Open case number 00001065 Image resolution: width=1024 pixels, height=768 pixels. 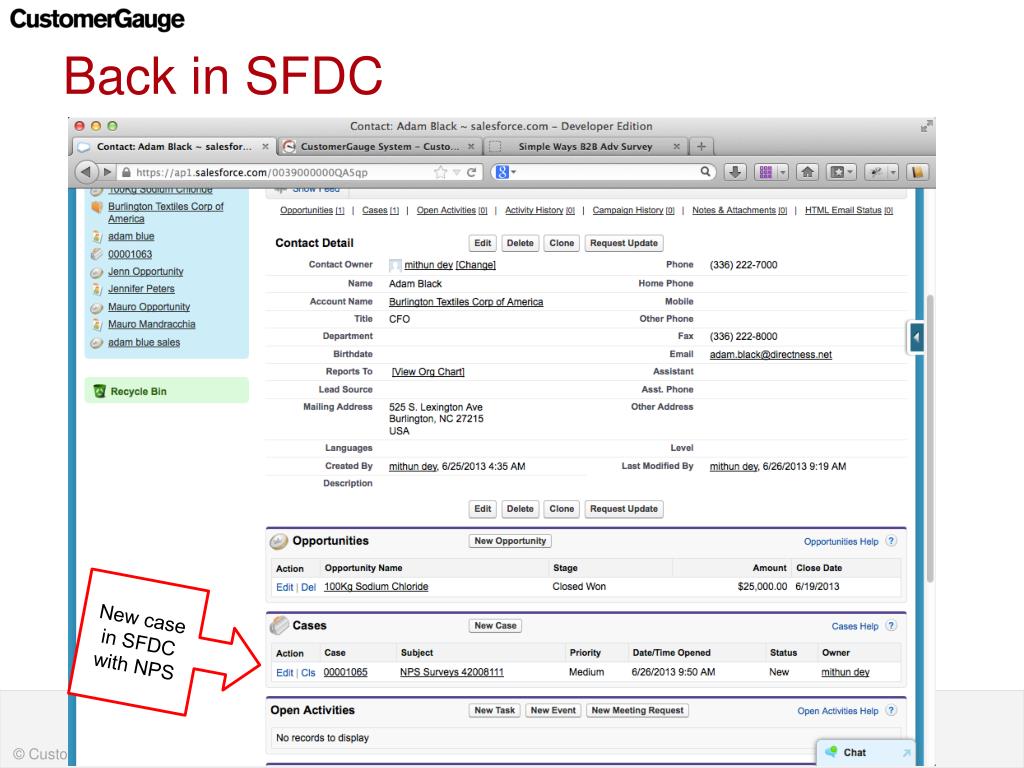(345, 672)
